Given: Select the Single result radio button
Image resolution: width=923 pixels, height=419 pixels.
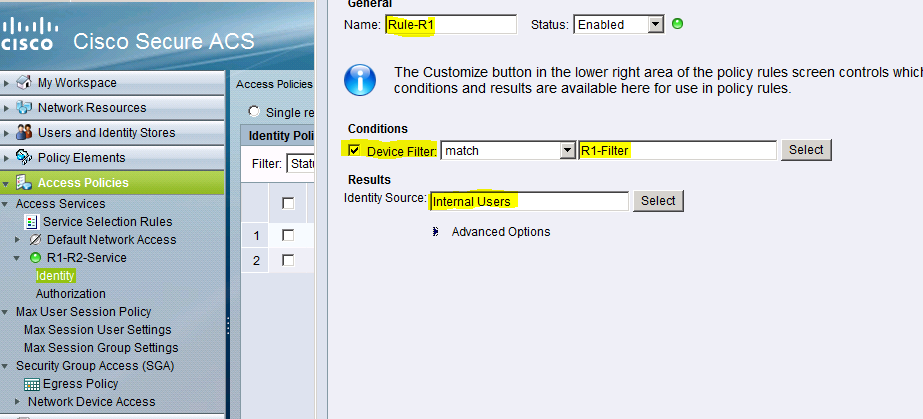Looking at the screenshot, I should point(254,111).
